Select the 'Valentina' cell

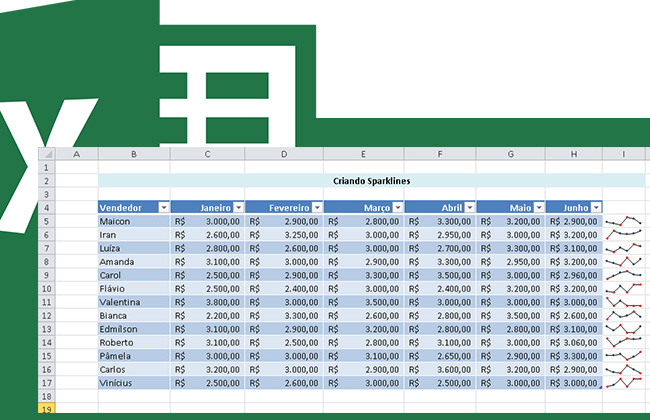(134, 302)
